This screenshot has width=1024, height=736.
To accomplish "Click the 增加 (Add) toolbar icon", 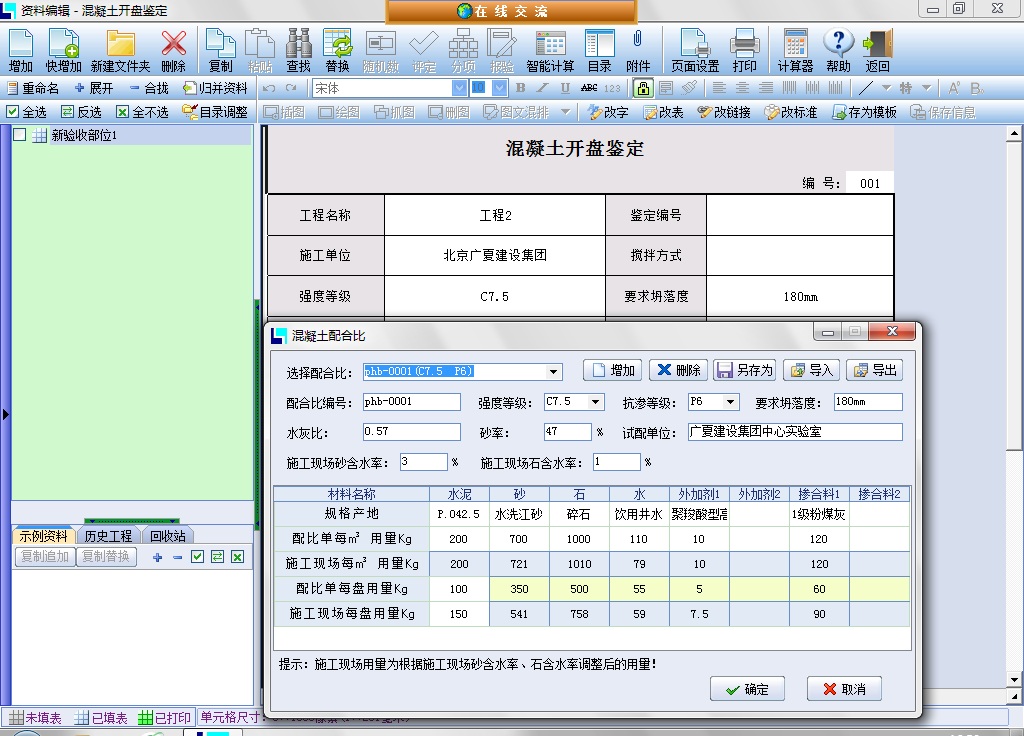I will 20,51.
